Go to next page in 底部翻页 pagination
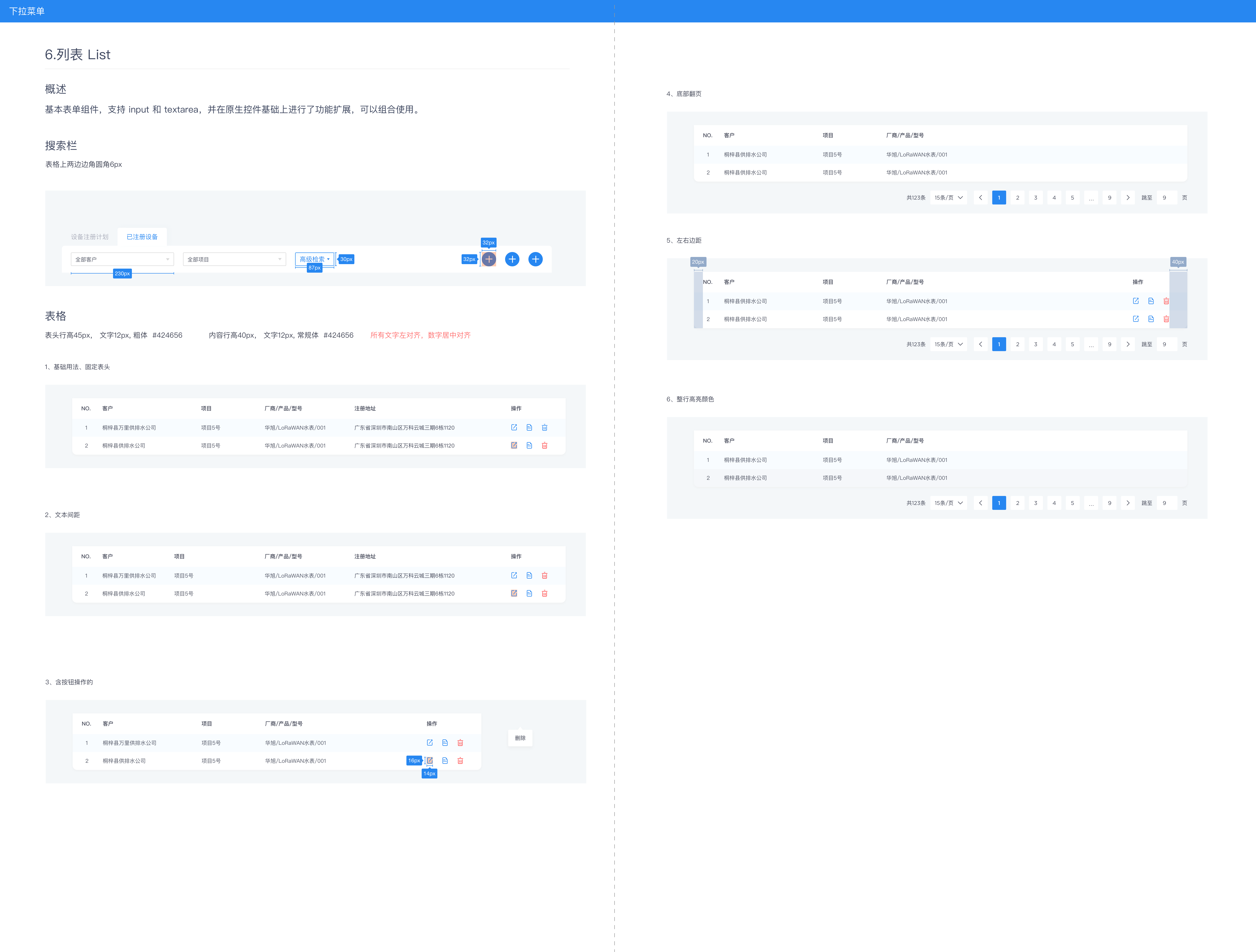The image size is (1256, 952). point(1128,198)
